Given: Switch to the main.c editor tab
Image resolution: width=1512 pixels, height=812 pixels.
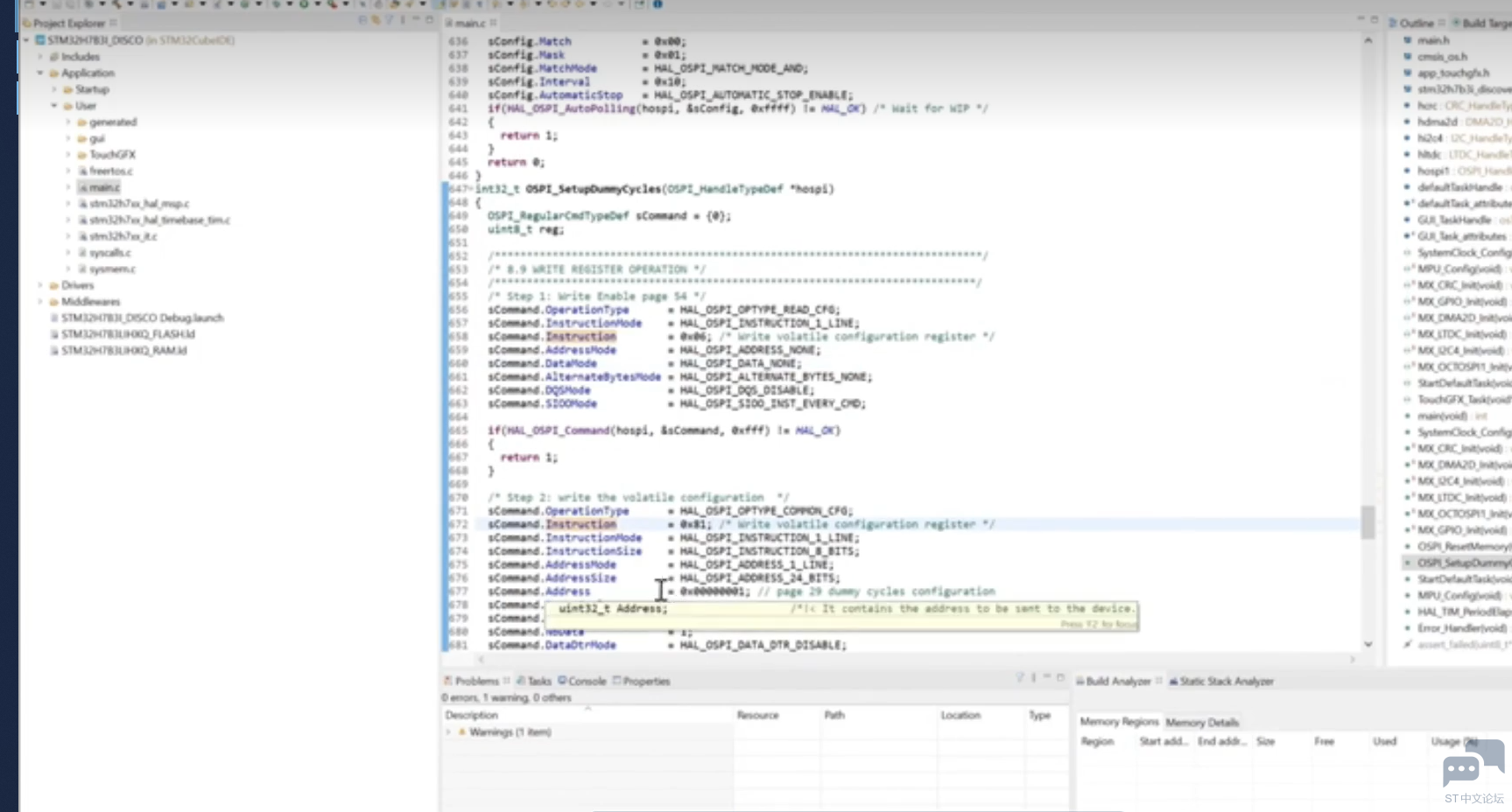Looking at the screenshot, I should click(x=470, y=23).
